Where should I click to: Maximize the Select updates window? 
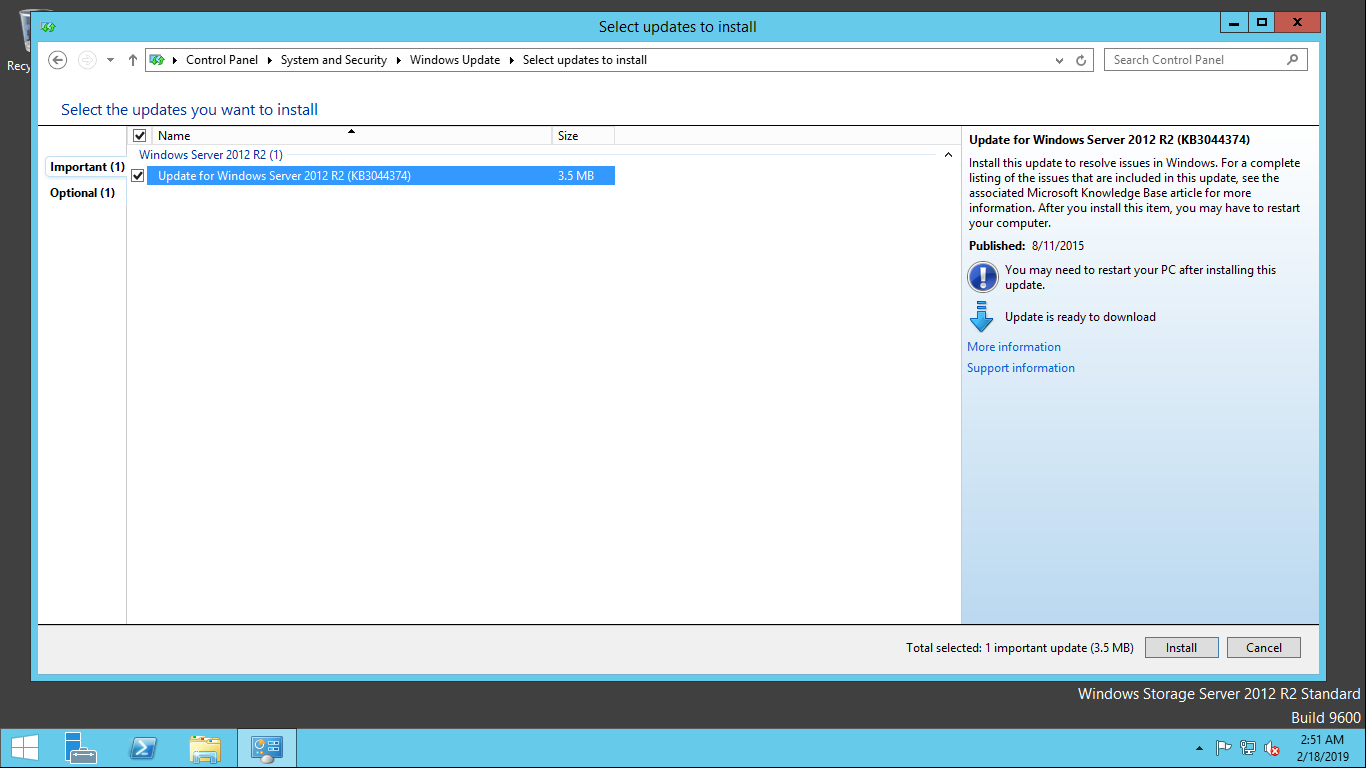tap(1263, 22)
